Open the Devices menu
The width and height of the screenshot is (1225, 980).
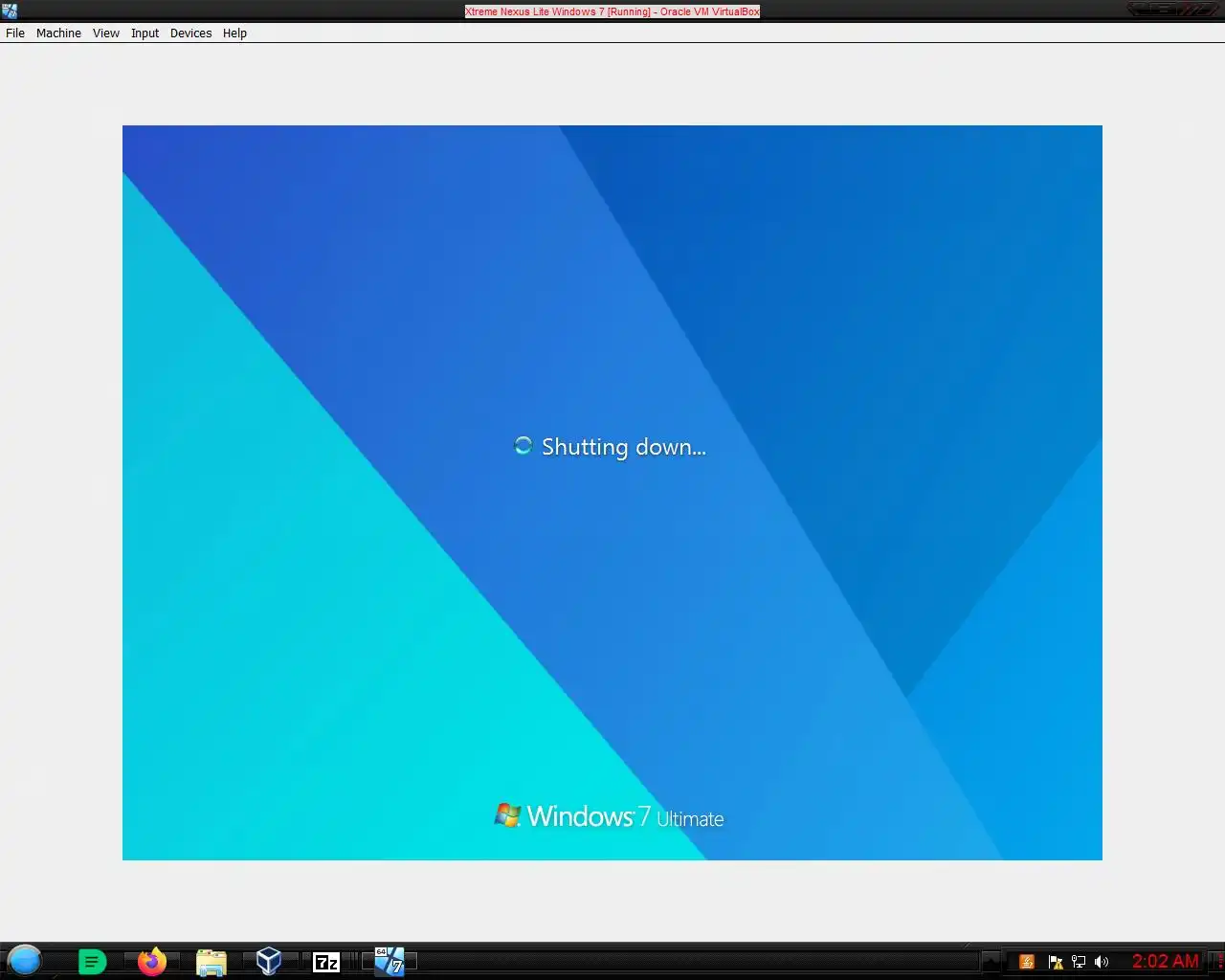[190, 33]
